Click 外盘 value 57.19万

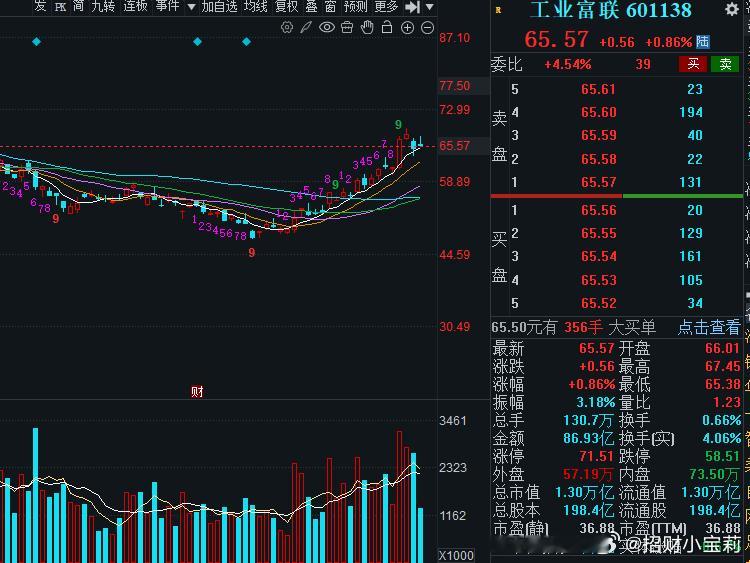[588, 474]
